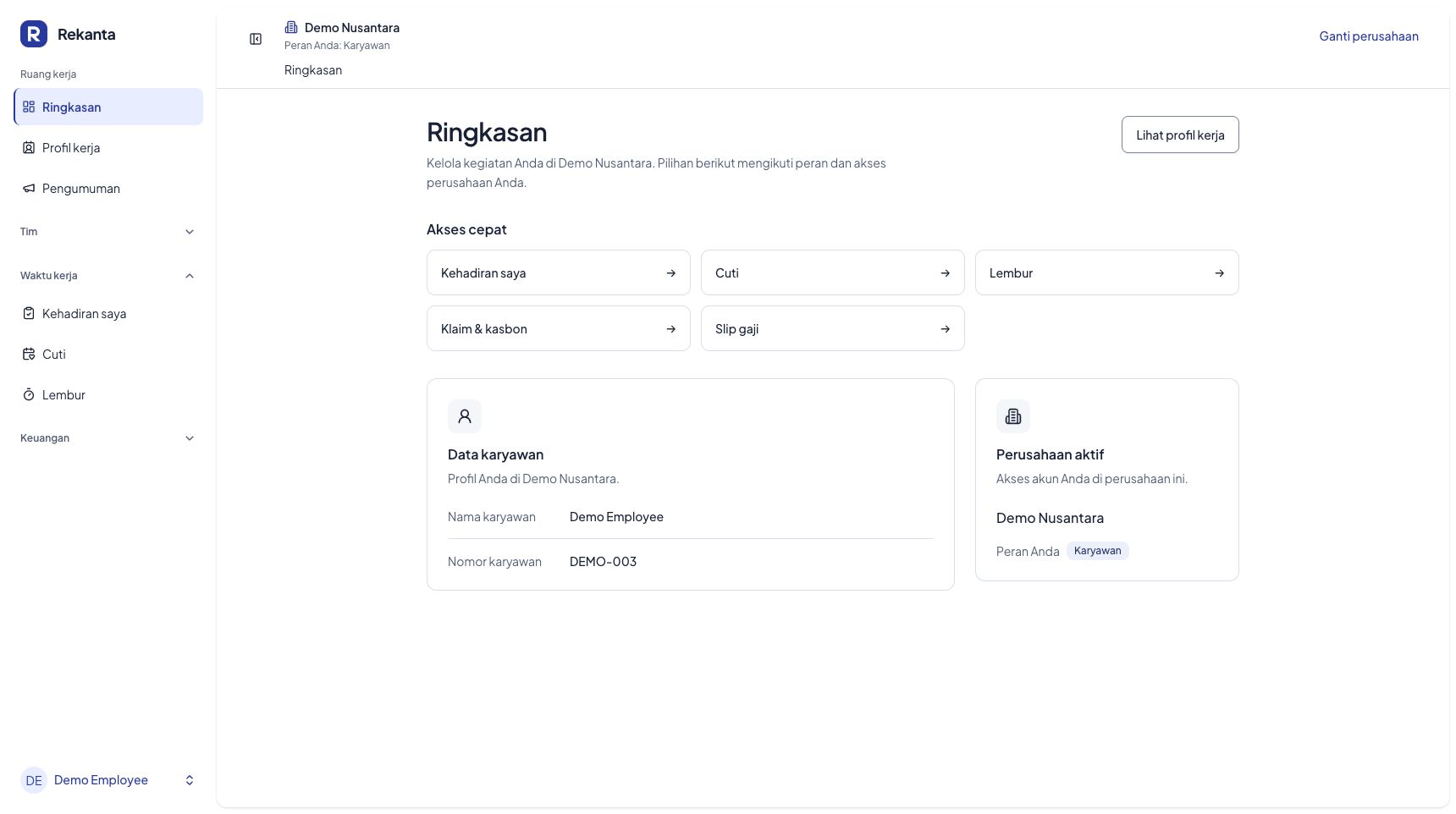The image size is (1456, 814).
Task: Collapse the Waktu kerja section chevron
Action: (190, 276)
